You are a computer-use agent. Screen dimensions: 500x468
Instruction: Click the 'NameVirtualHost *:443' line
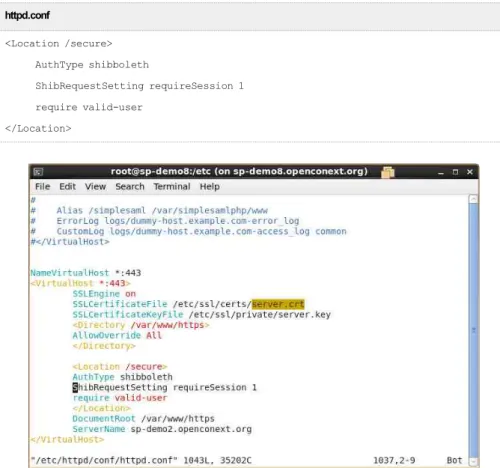86,273
